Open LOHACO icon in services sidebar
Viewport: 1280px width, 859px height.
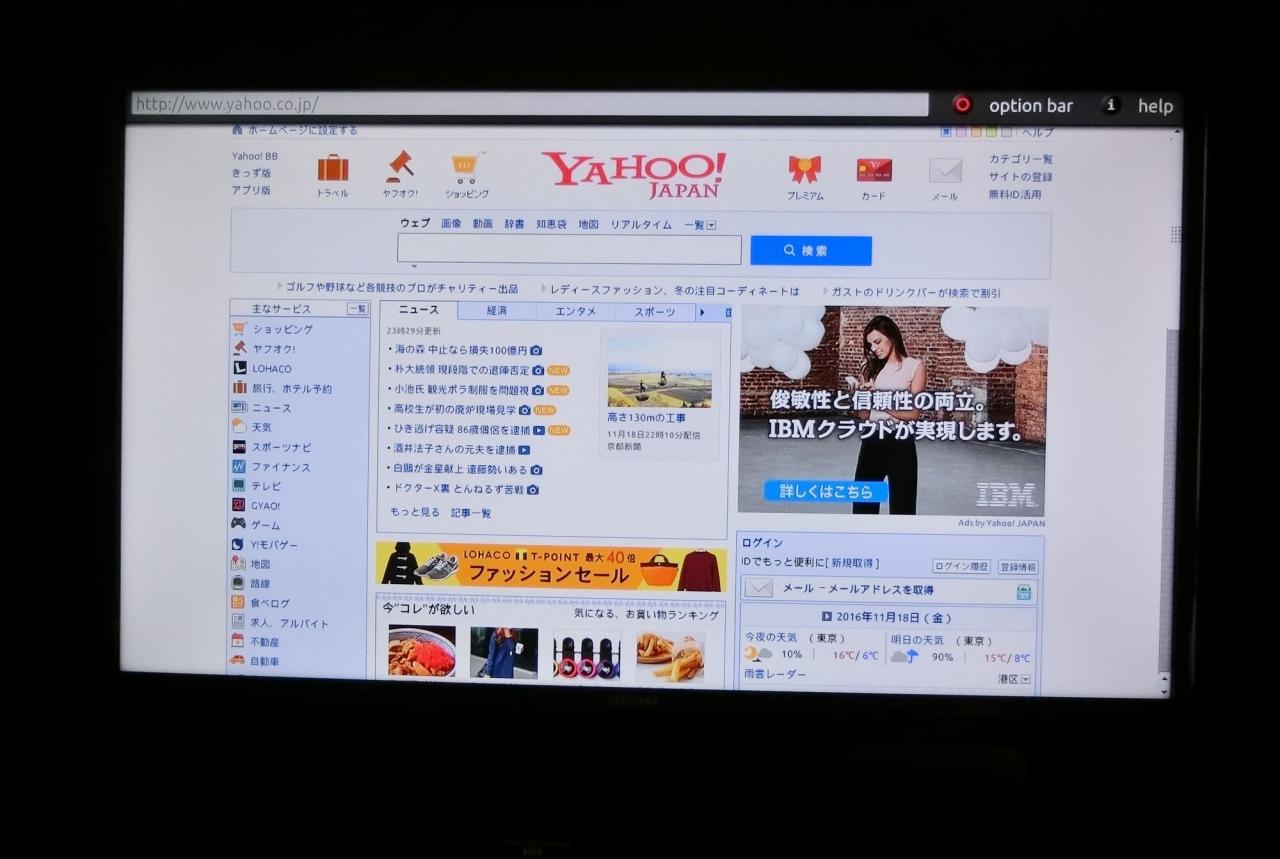coord(239,368)
